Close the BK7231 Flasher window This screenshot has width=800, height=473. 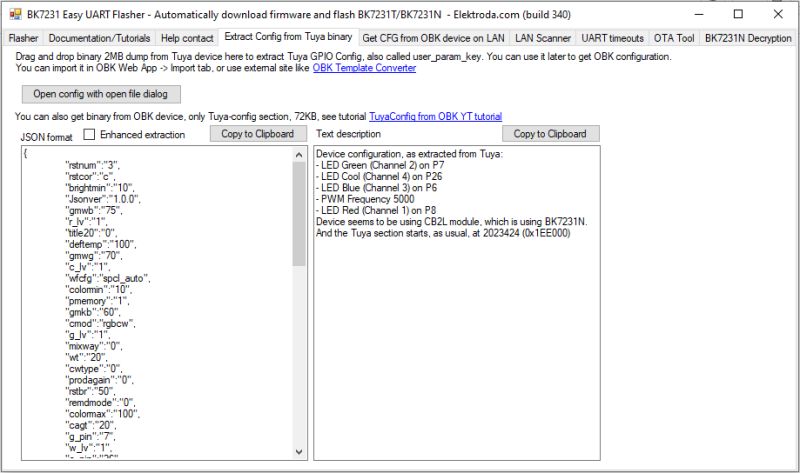pyautogui.click(x=778, y=14)
